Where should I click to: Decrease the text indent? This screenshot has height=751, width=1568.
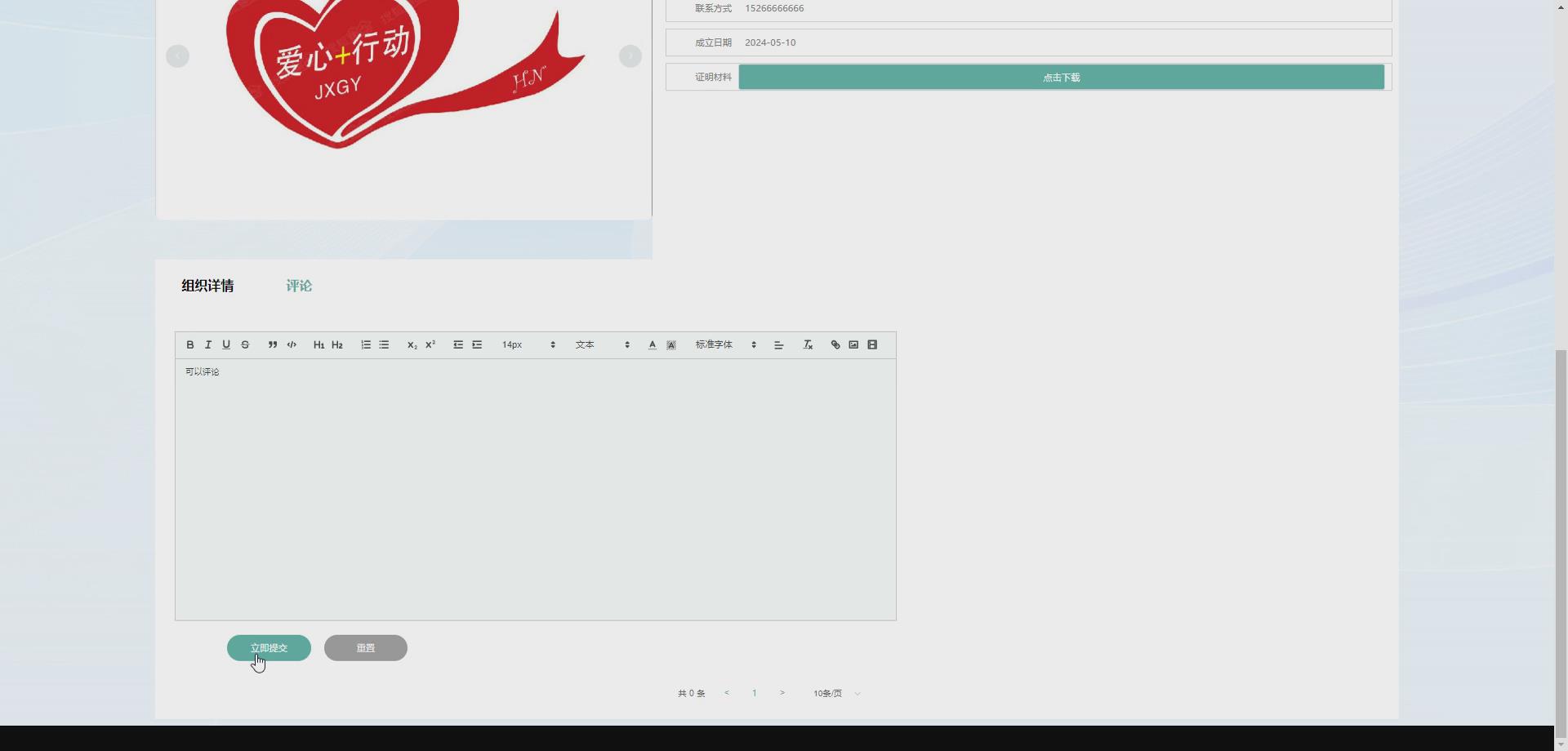click(x=458, y=344)
